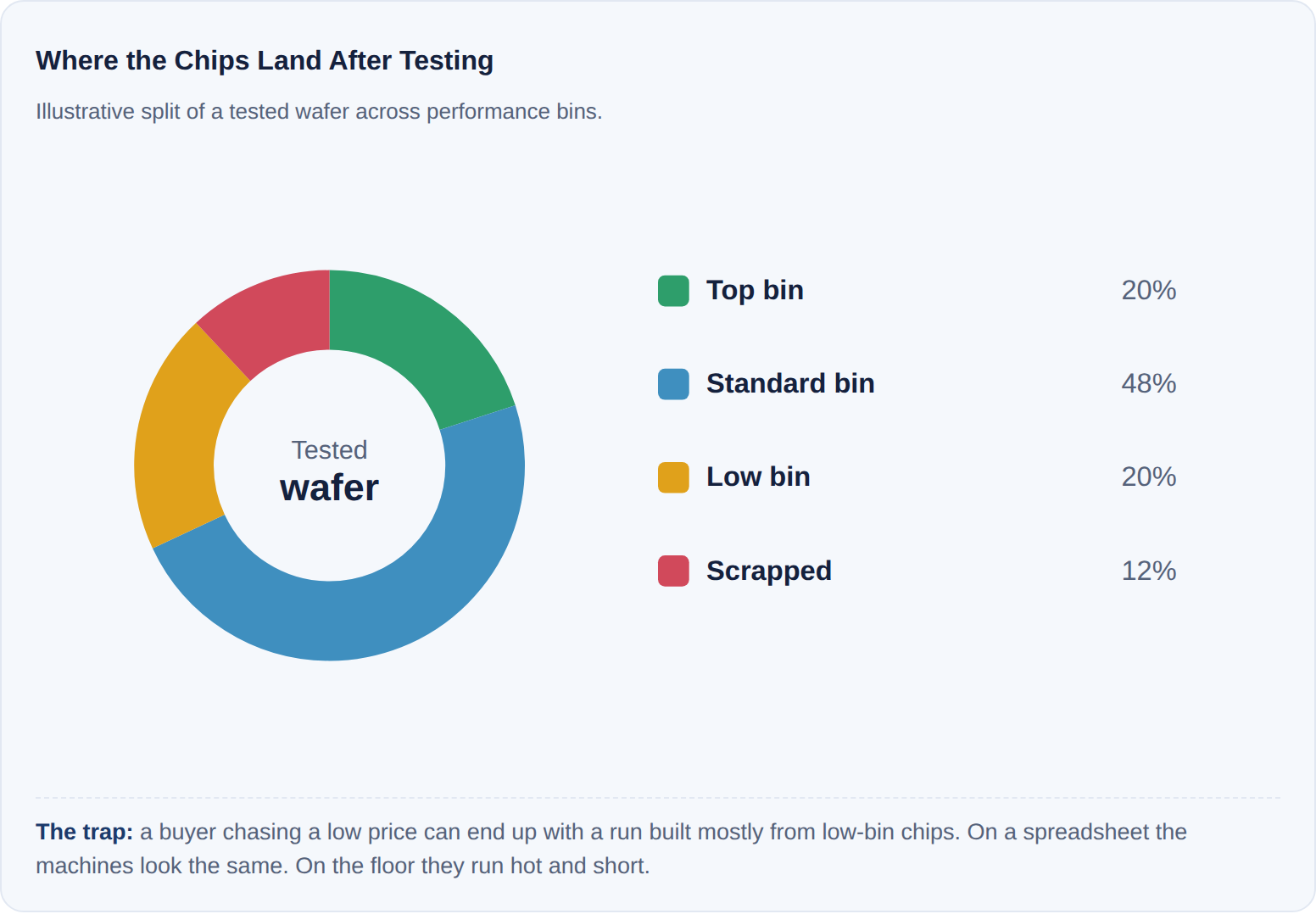
Task: Click the Illustrative split subtitle text
Action: pos(319,112)
